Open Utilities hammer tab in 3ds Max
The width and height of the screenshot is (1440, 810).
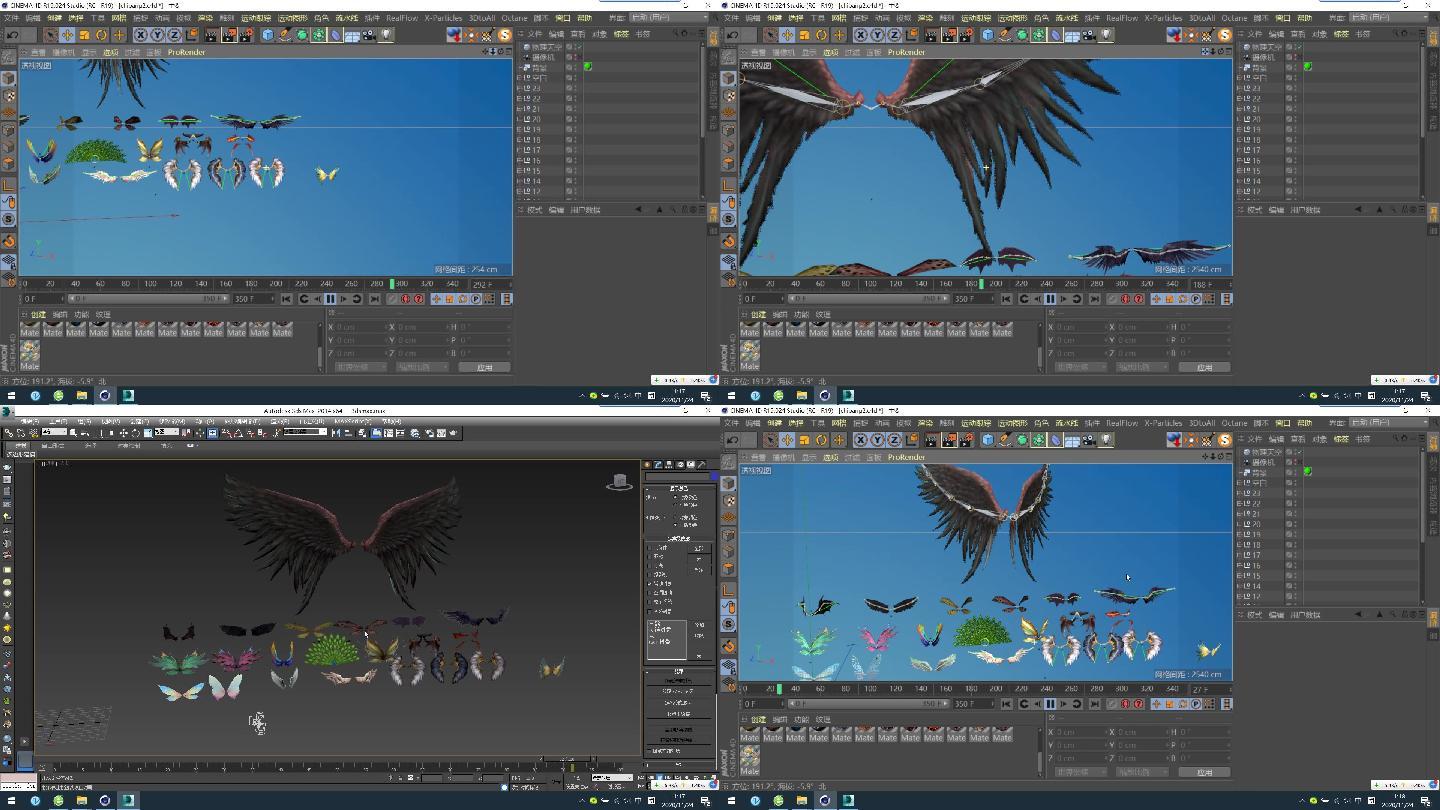point(701,464)
